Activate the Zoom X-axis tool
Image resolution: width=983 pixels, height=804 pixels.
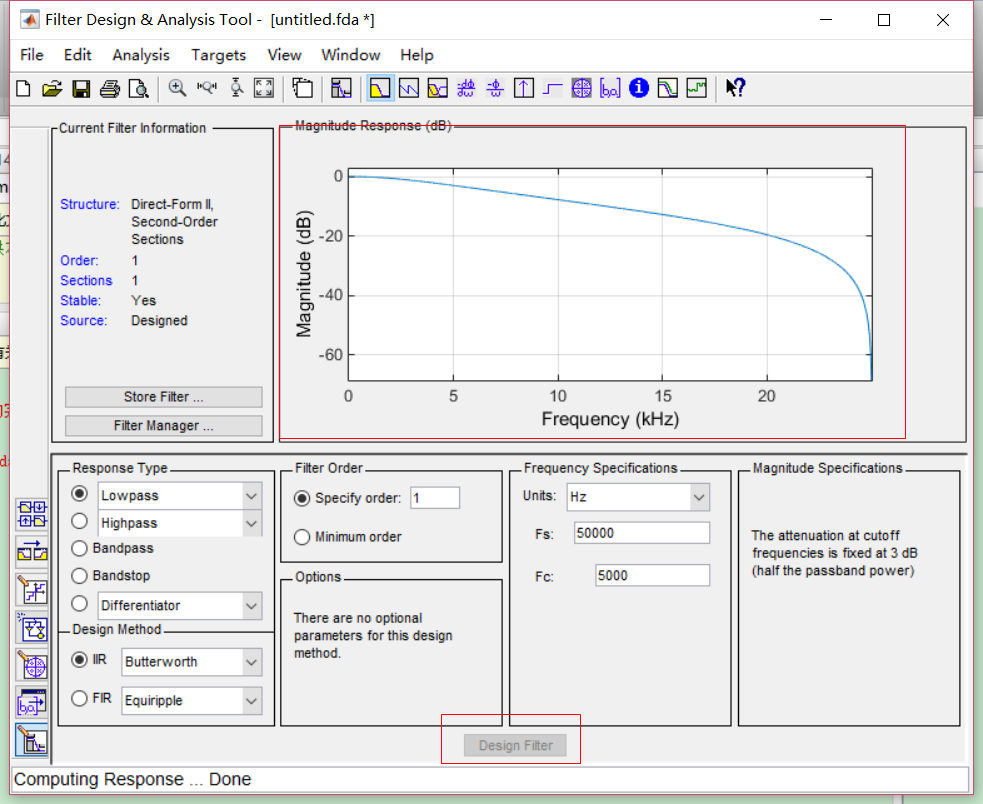[206, 88]
